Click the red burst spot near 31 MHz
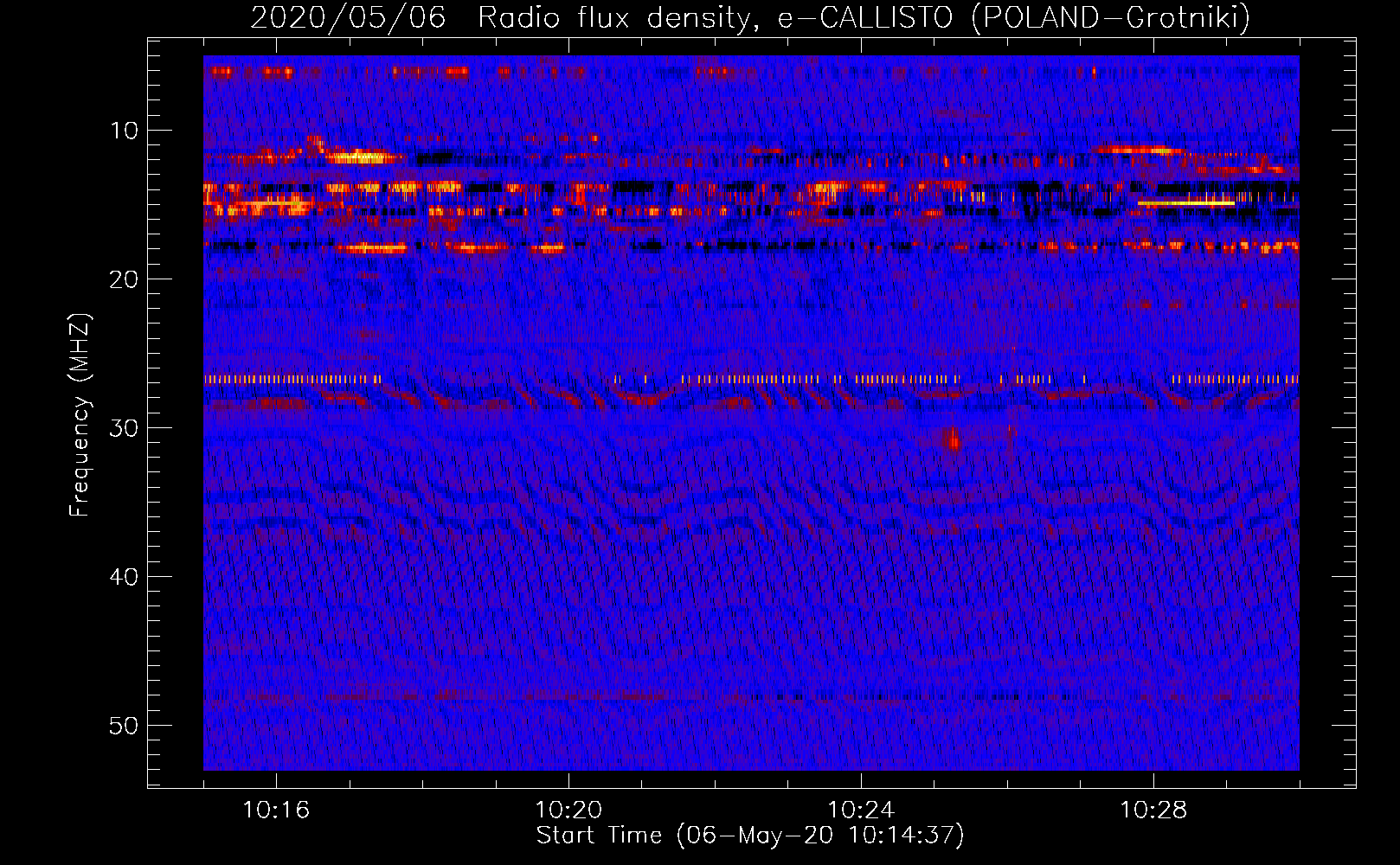The image size is (1400, 865). coord(952,439)
